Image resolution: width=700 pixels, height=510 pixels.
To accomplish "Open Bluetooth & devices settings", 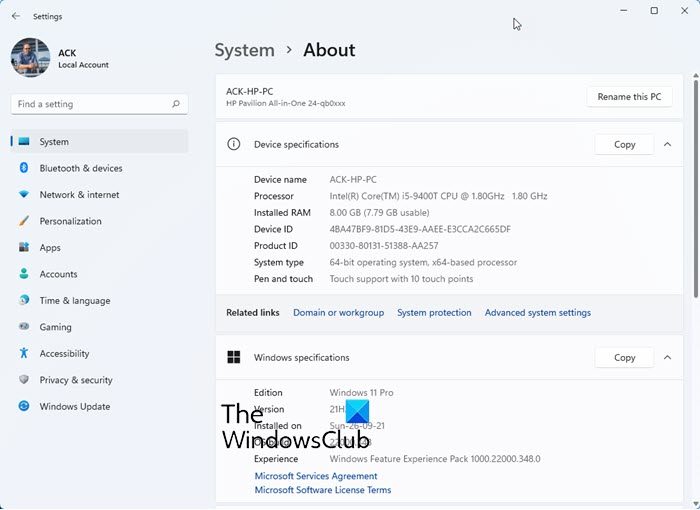I will coord(99,168).
